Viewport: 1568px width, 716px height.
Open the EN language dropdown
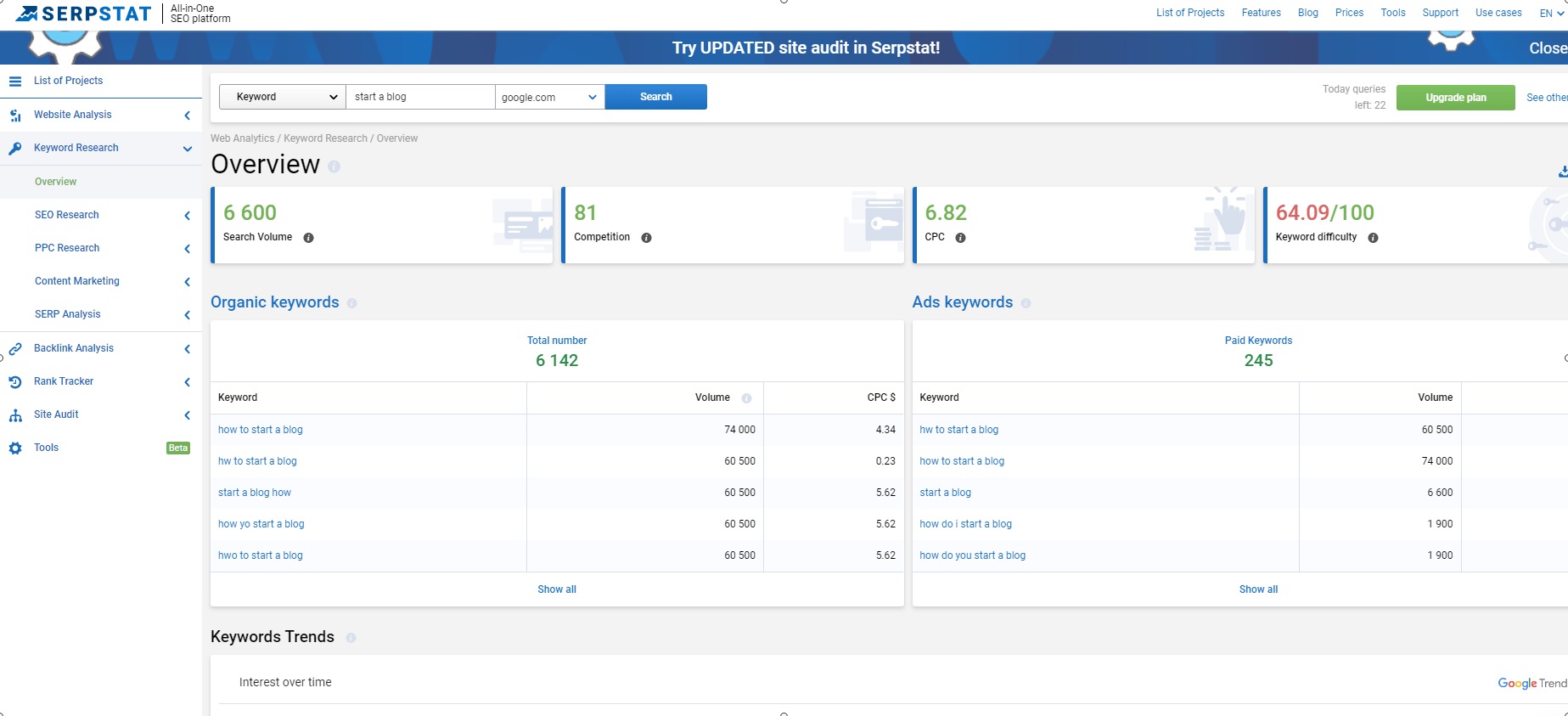tap(1551, 14)
